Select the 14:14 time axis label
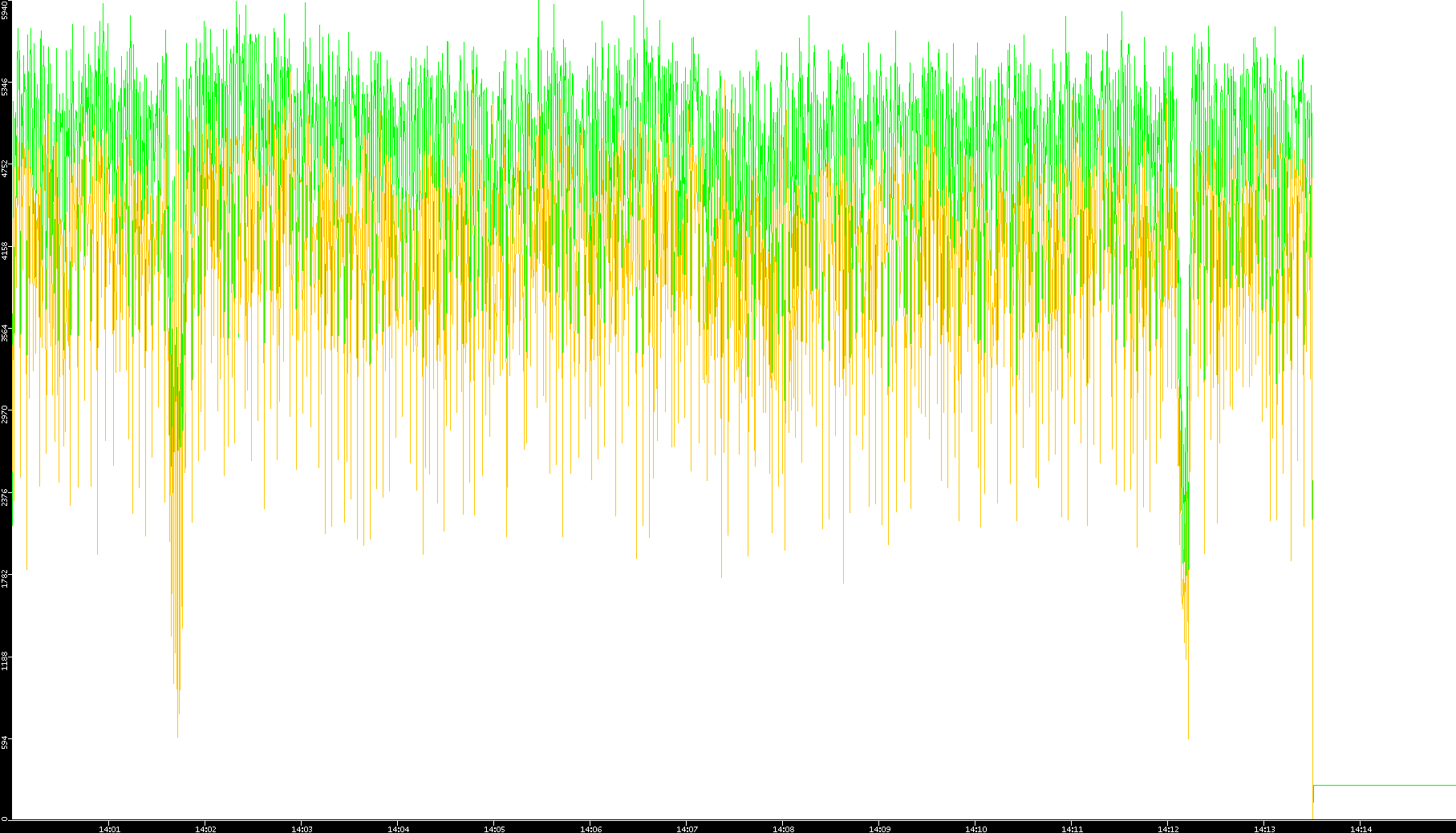This screenshot has width=1456, height=833. pyautogui.click(x=1361, y=828)
